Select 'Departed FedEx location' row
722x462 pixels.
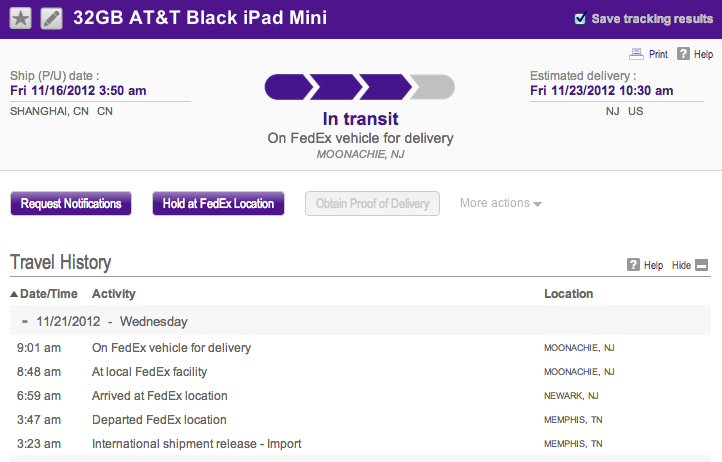(x=361, y=420)
